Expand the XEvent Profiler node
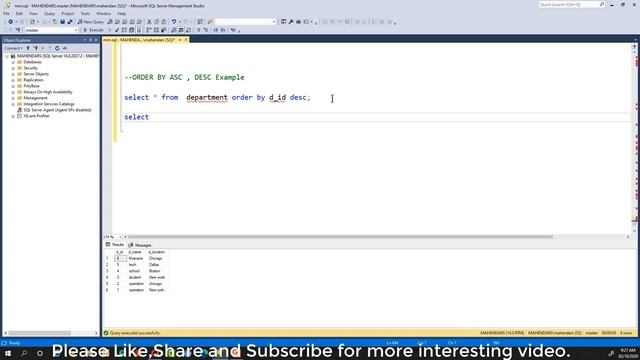 click(13, 116)
